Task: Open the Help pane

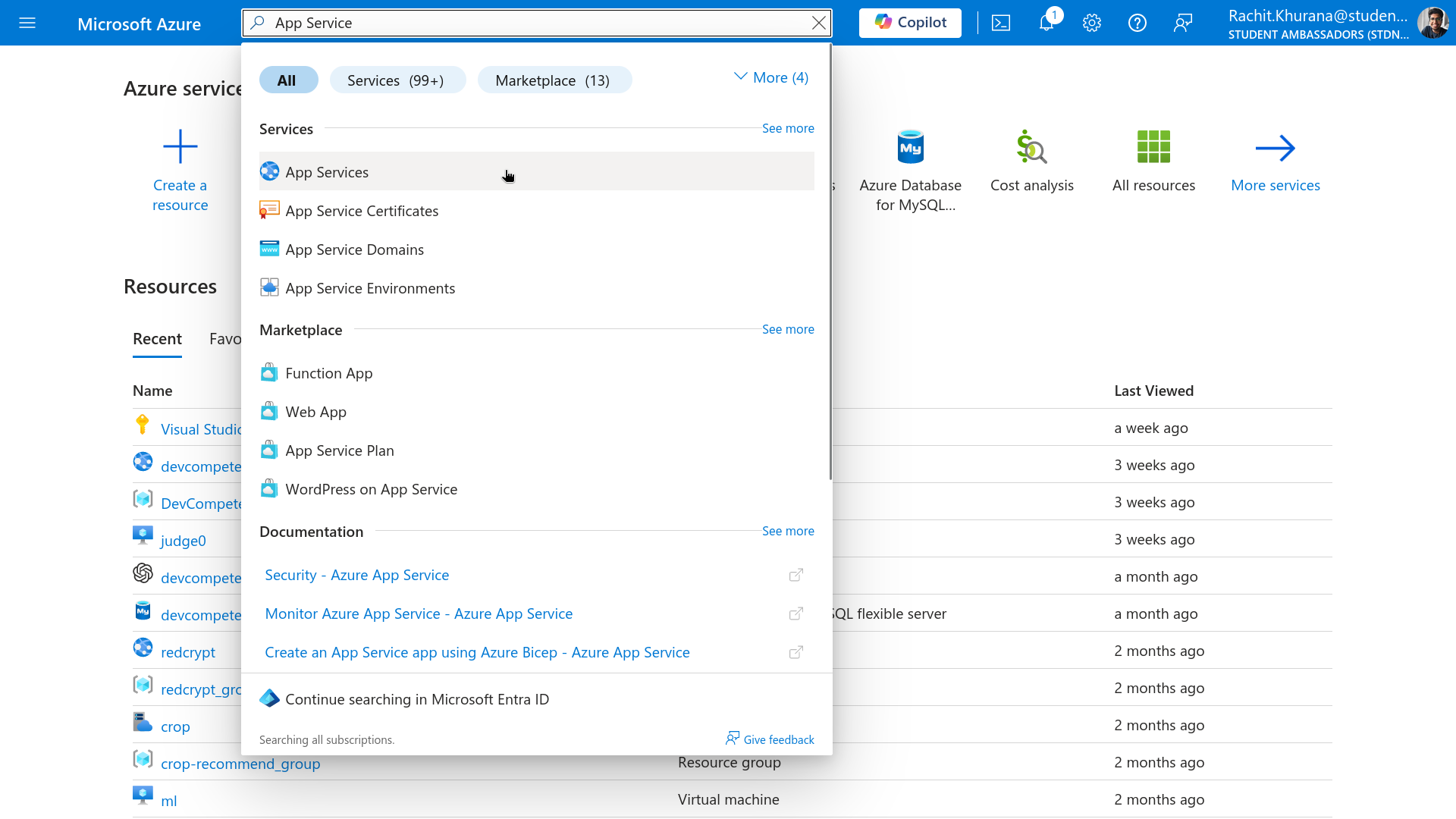Action: [x=1137, y=23]
